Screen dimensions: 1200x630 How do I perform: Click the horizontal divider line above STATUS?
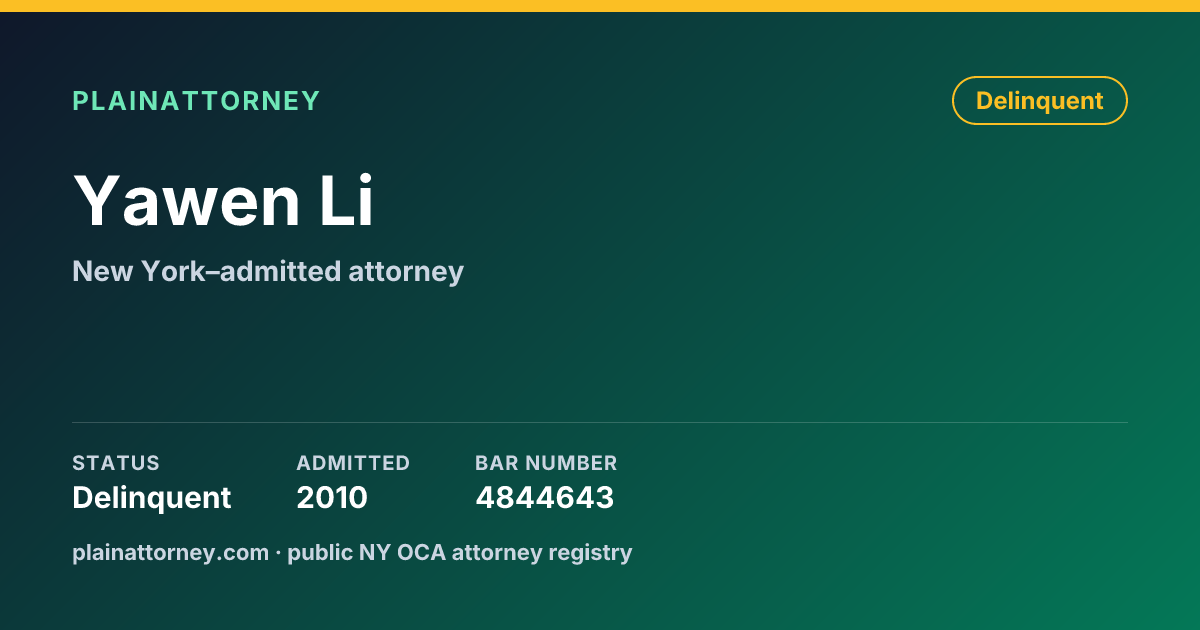[600, 422]
